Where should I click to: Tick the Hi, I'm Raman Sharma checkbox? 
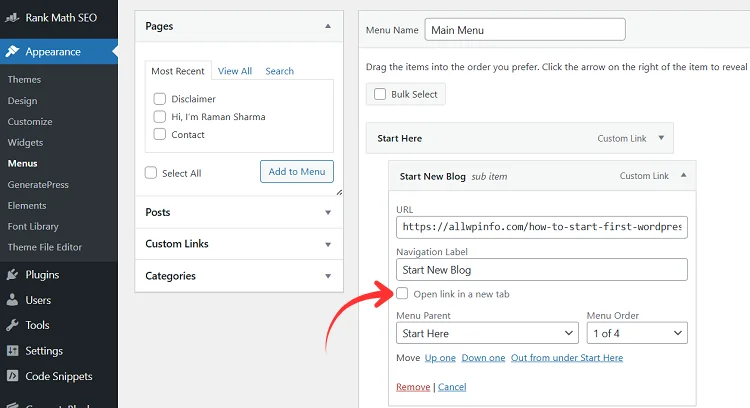pyautogui.click(x=159, y=117)
